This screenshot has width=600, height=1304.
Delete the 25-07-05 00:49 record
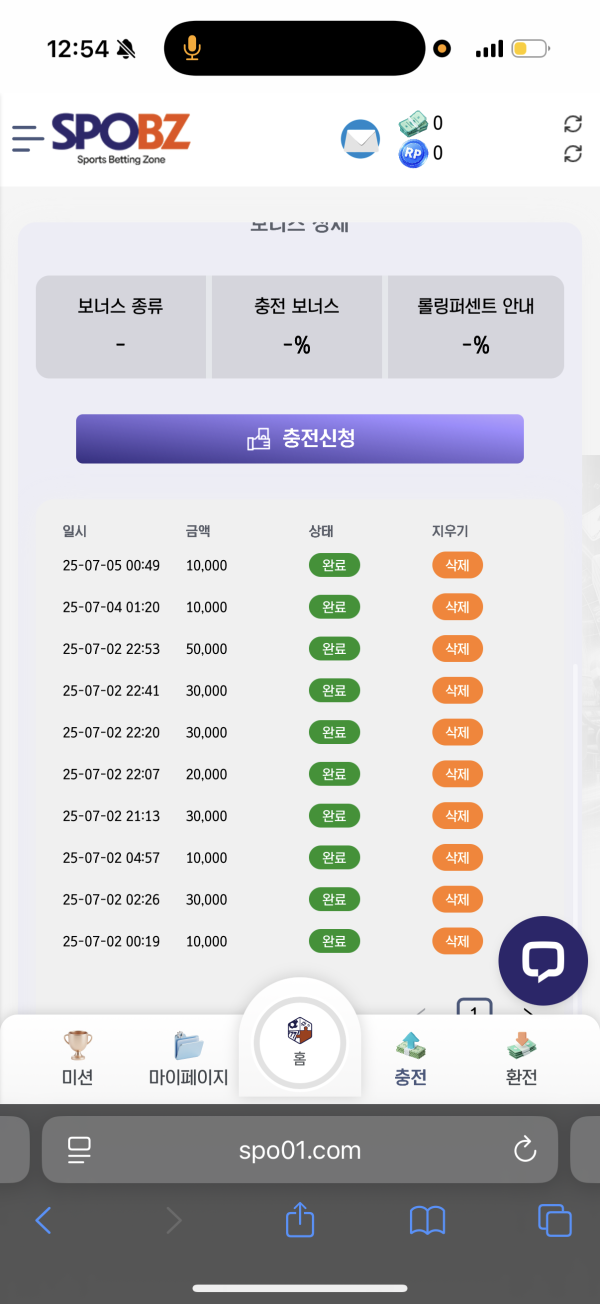click(457, 565)
